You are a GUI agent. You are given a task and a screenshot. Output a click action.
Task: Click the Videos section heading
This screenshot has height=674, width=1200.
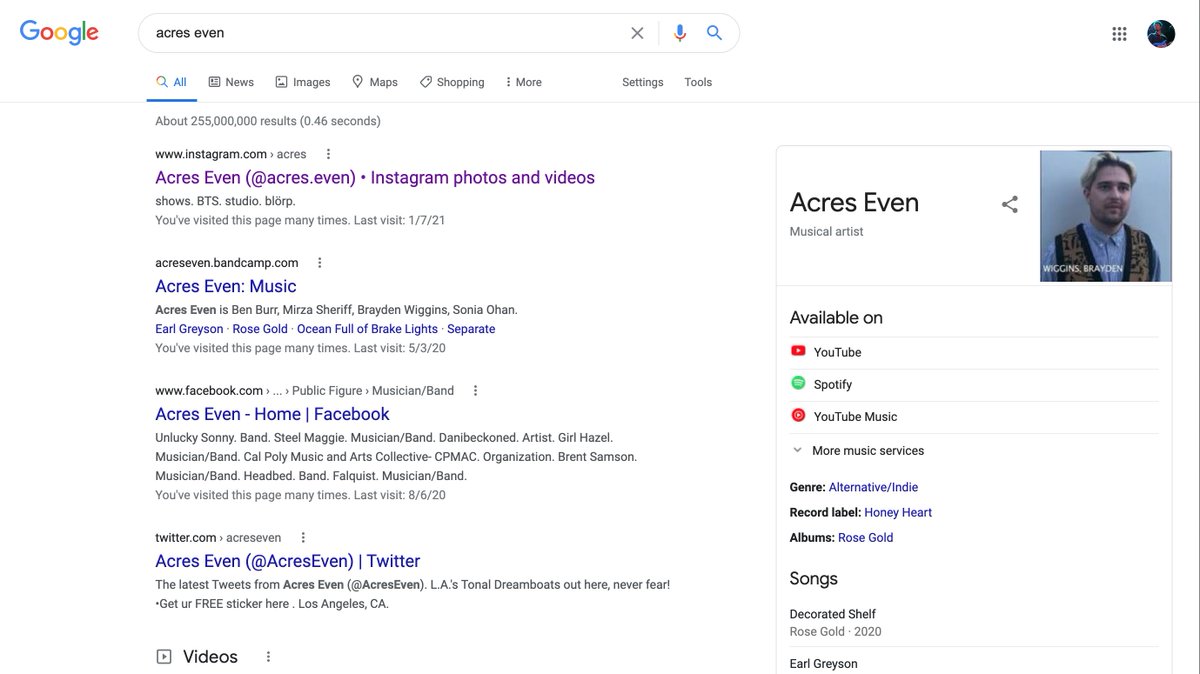pos(210,657)
